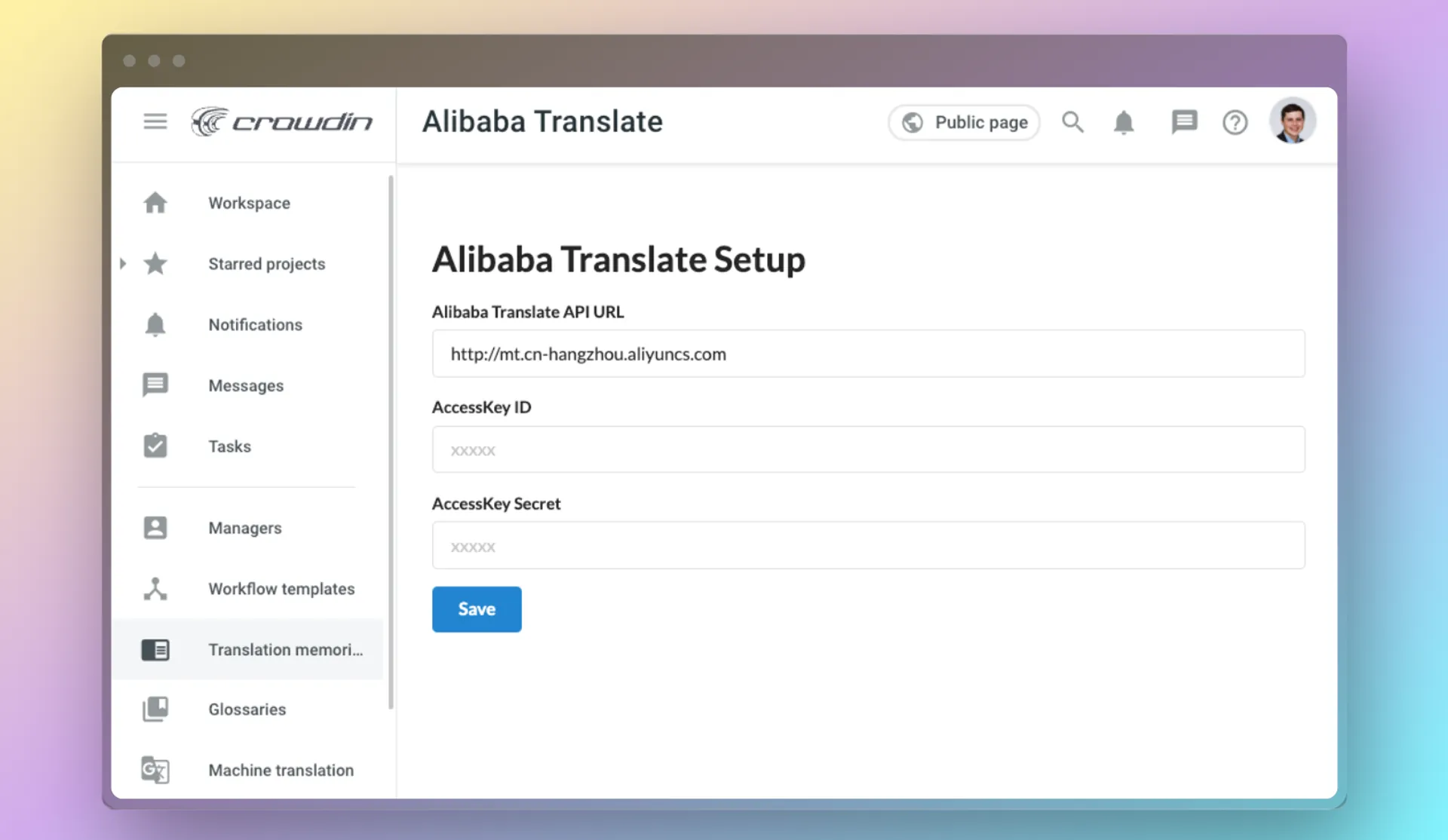Click the Alibaba Translate Setup heading
The image size is (1448, 840).
[x=618, y=259]
